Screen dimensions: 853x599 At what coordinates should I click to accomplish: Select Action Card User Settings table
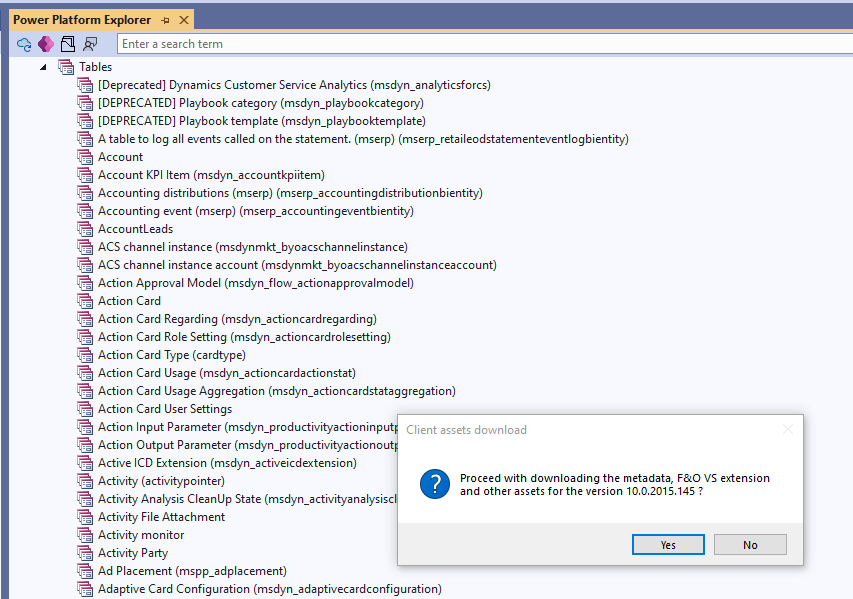165,409
